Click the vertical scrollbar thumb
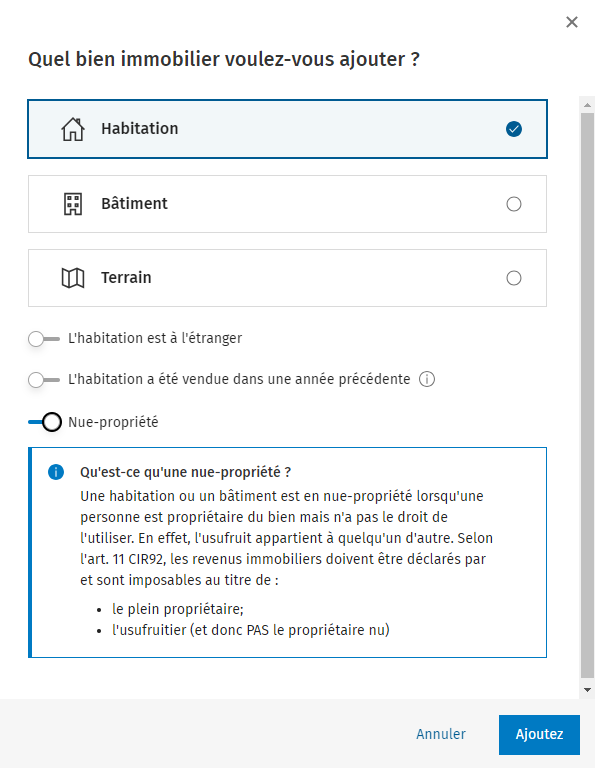The width and height of the screenshot is (595, 768). (587, 396)
